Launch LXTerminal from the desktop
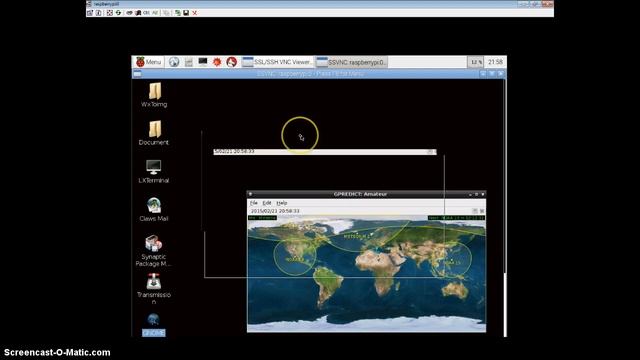The height and width of the screenshot is (360, 640). pos(154,171)
